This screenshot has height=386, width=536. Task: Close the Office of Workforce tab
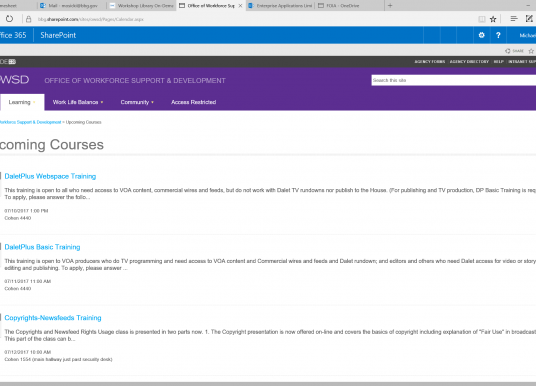tap(240, 5)
